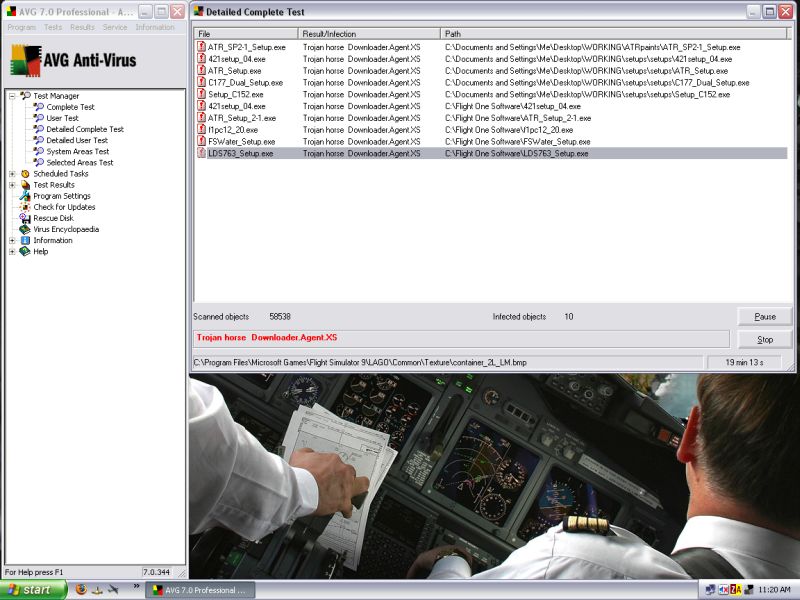Expand the Test Results tree node

click(x=12, y=185)
